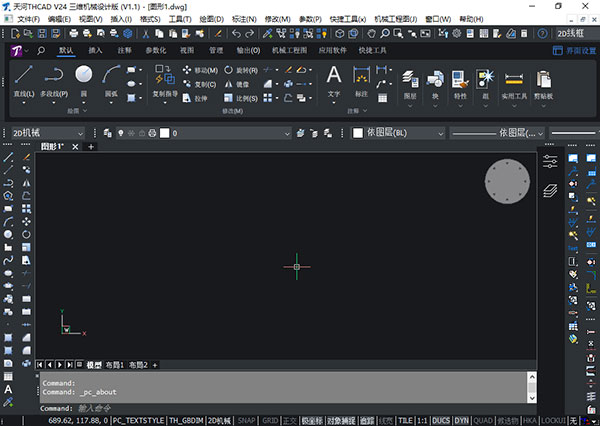Viewport: 600px width, 426px height.
Task: Click the Clipboard (剪贴板) icon
Action: pyautogui.click(x=543, y=79)
